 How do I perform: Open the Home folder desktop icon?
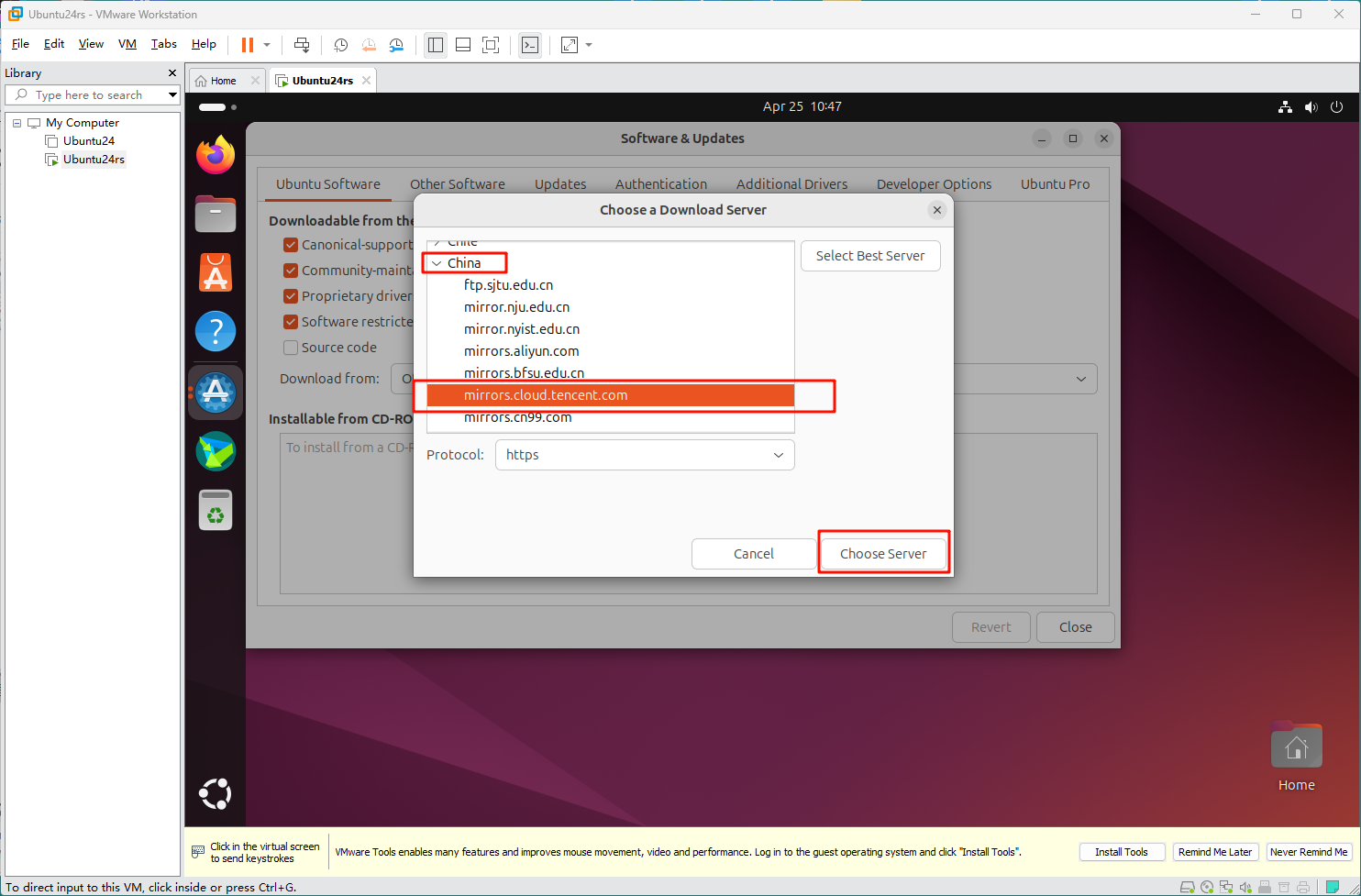[x=1296, y=756]
